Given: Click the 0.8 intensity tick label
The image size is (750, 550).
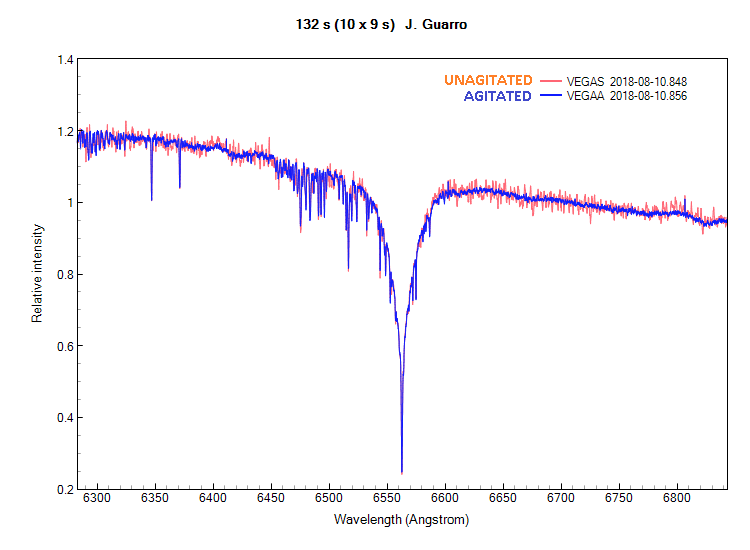Looking at the screenshot, I should point(65,275).
